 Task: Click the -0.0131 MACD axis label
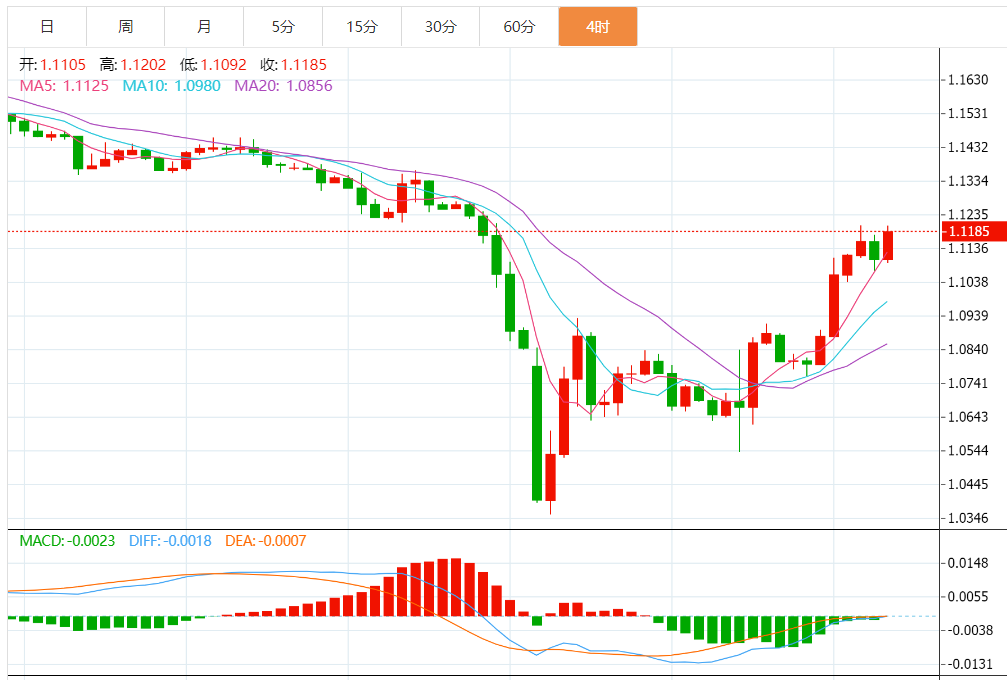tap(968, 664)
